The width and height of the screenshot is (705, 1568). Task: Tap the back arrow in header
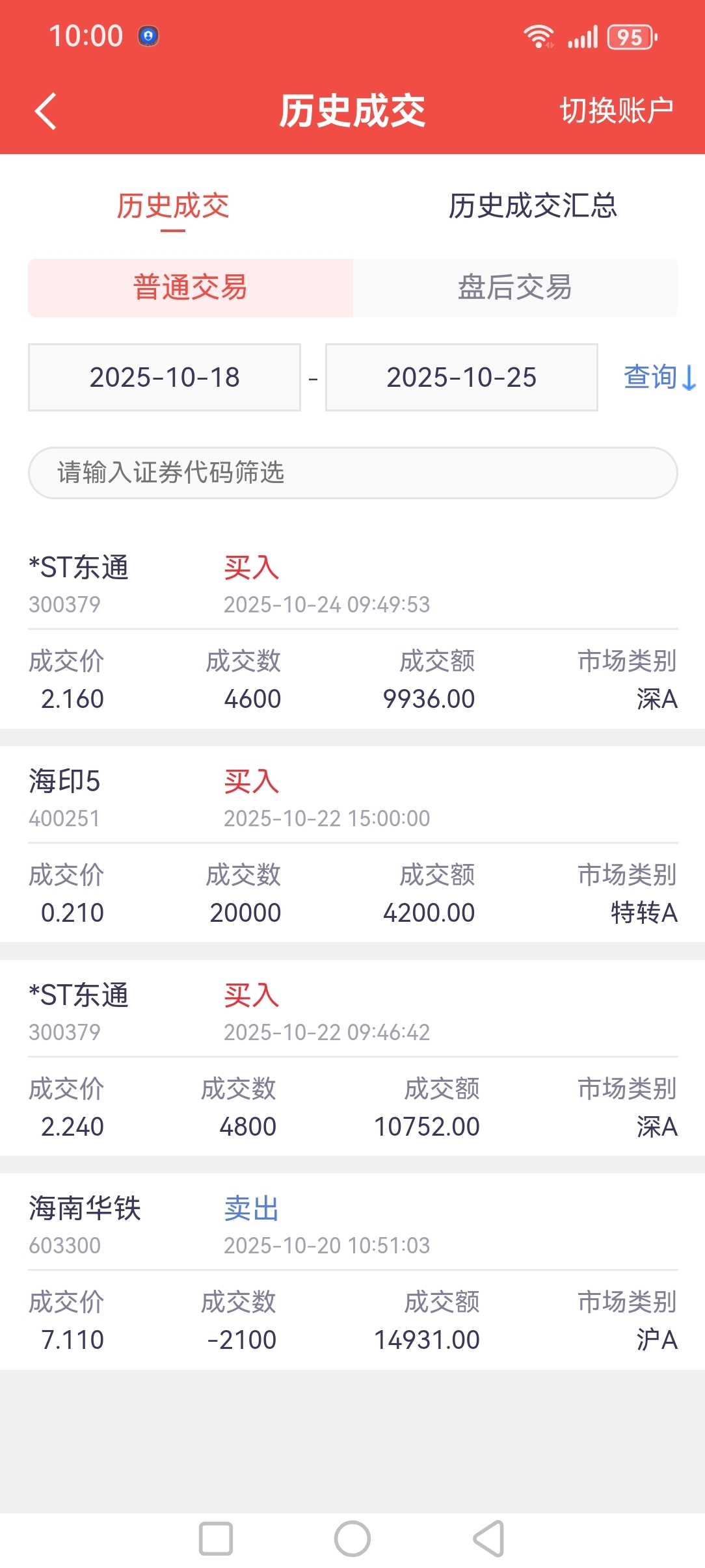pos(46,111)
